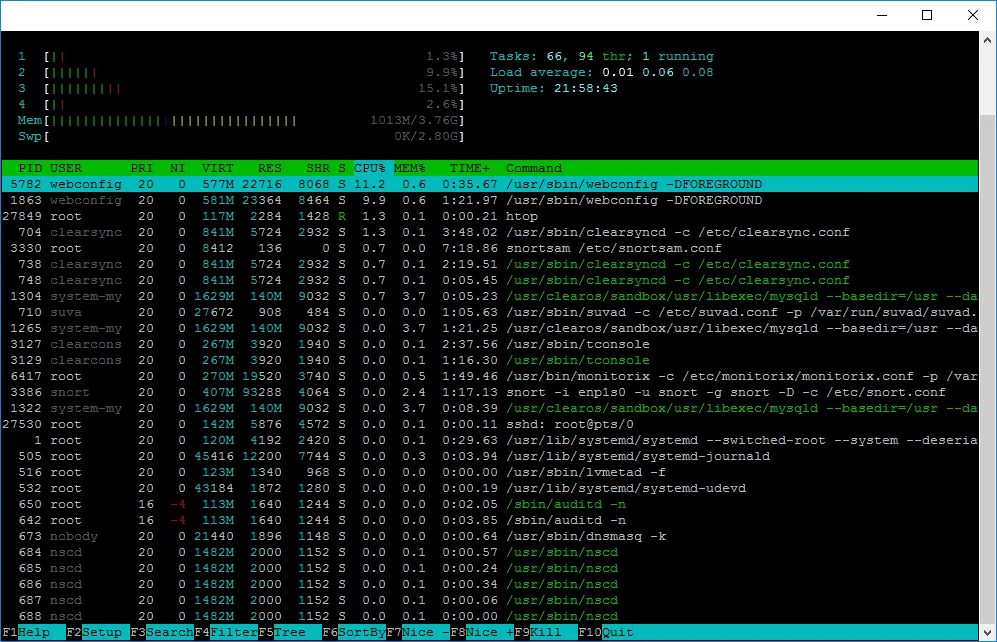
Task: Sort by the USER column header
Action: click(66, 168)
